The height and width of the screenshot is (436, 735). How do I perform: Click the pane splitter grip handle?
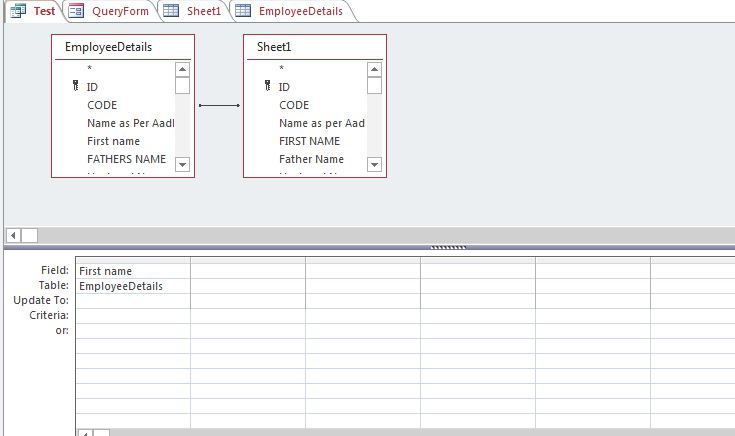[448, 248]
